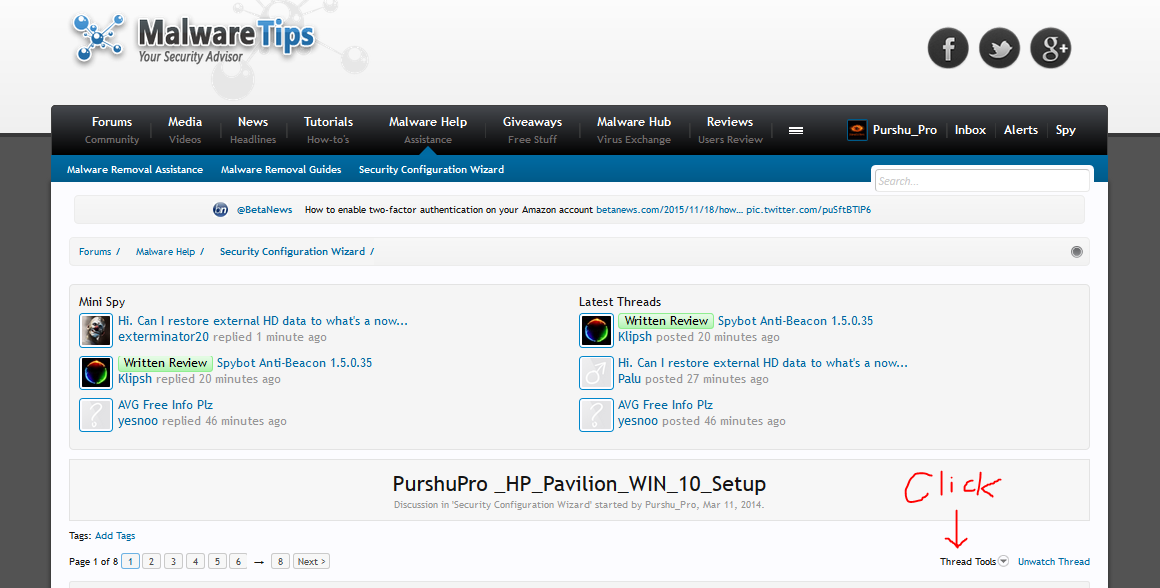Screen dimensions: 1160x588
Task: Click the Add Tags link
Action: coord(115,535)
